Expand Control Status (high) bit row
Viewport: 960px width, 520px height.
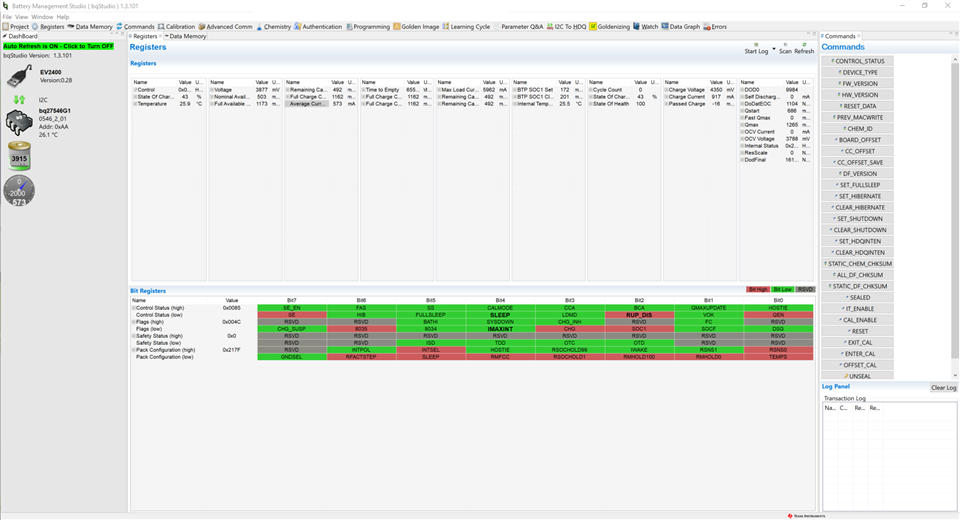click(133, 308)
